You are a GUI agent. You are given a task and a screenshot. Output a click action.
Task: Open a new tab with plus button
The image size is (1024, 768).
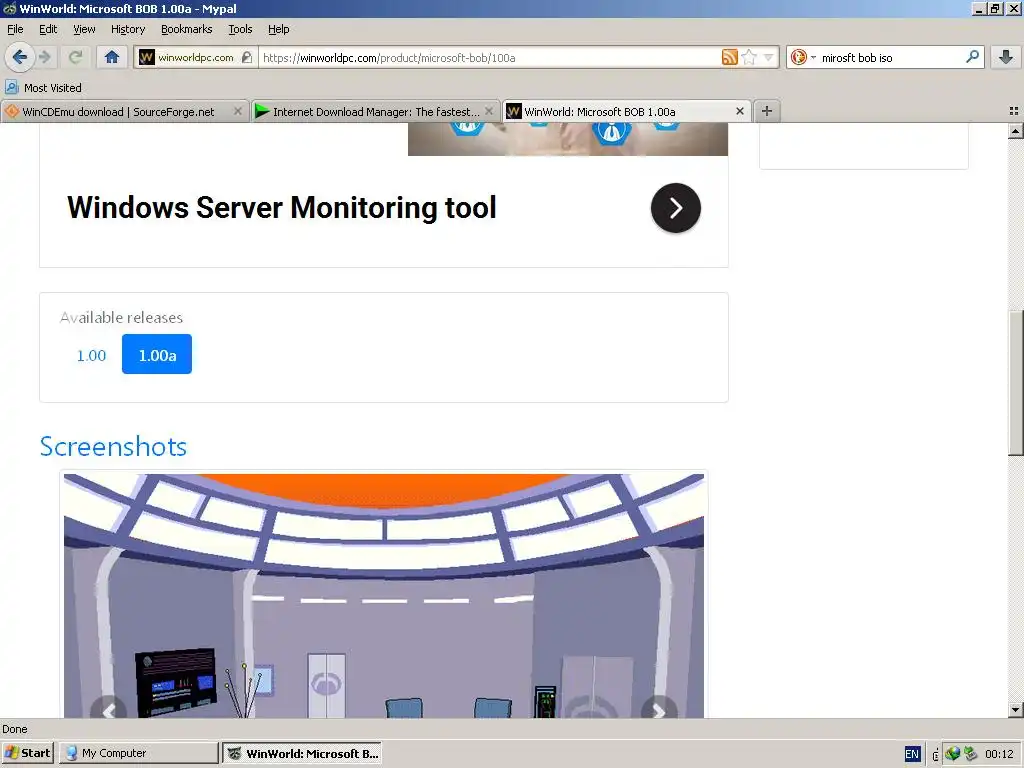767,112
